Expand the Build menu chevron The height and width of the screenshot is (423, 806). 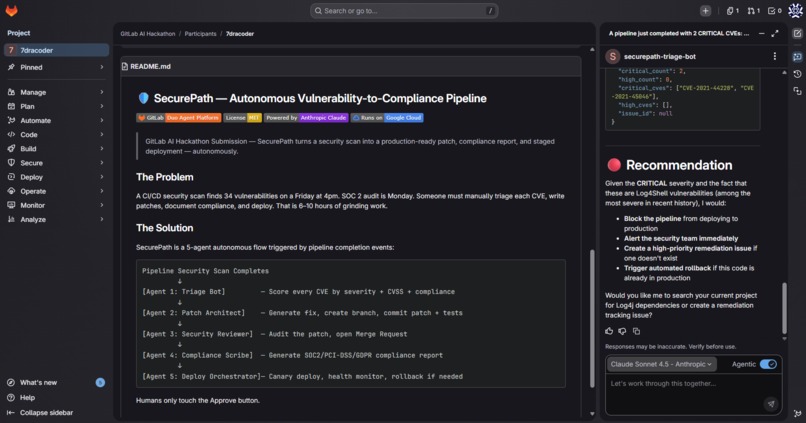pos(102,149)
